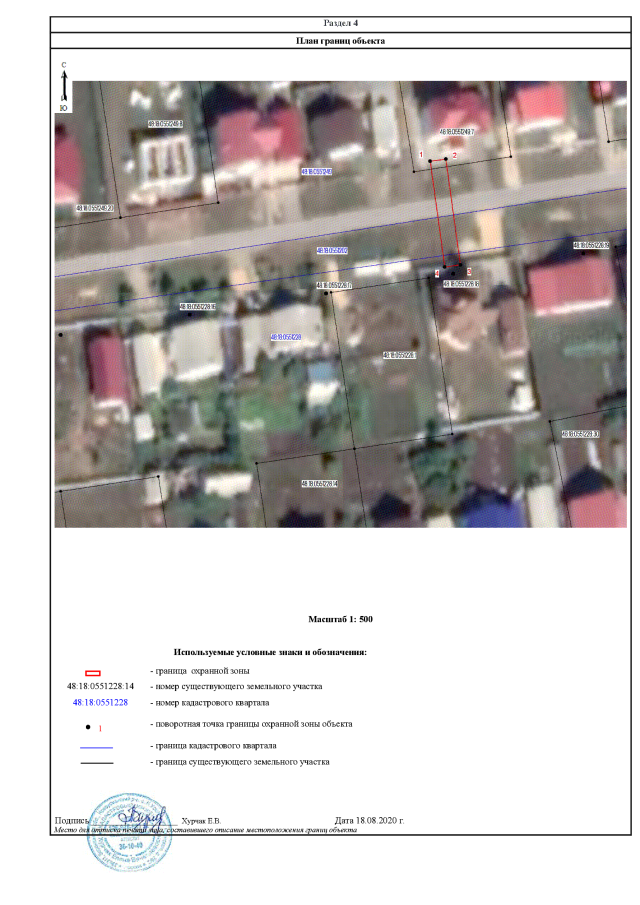Click turning point 1 on the map
Viewport: 640px width, 905px height.
[431, 160]
